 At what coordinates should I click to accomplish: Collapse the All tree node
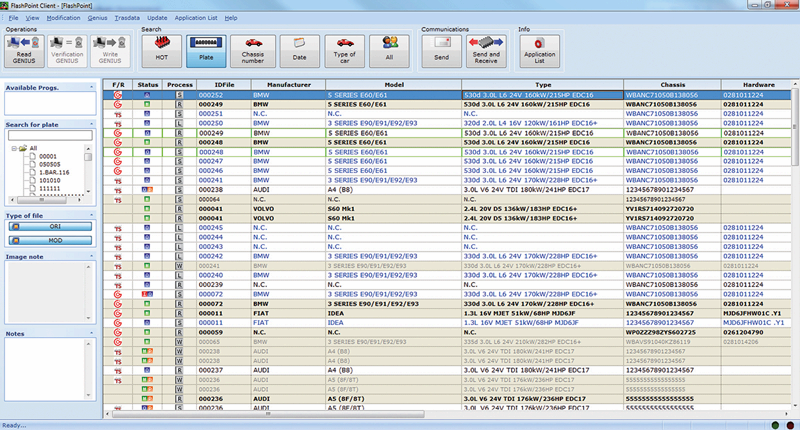tap(14, 148)
